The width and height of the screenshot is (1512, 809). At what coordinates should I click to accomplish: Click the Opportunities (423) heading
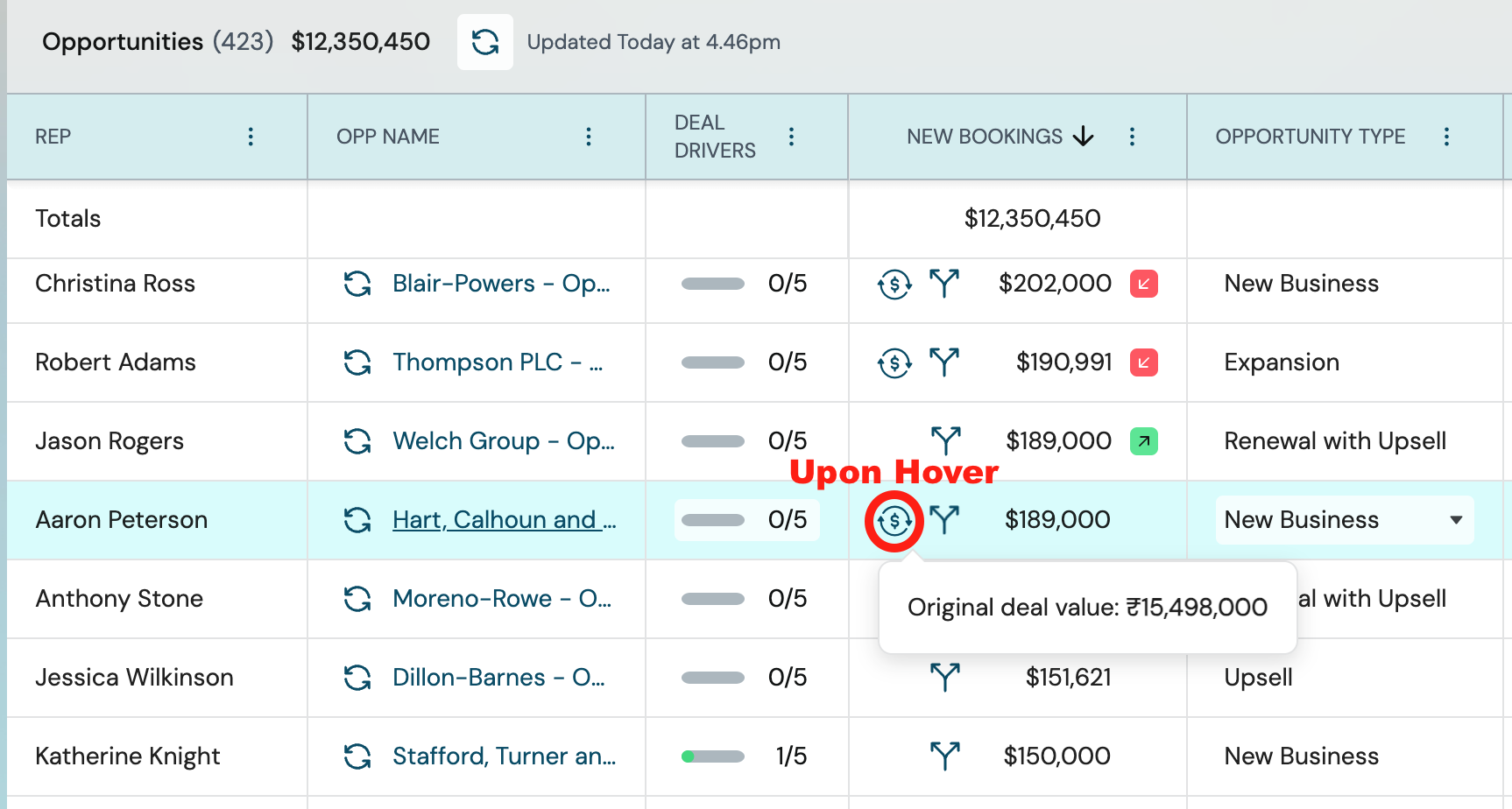click(158, 42)
